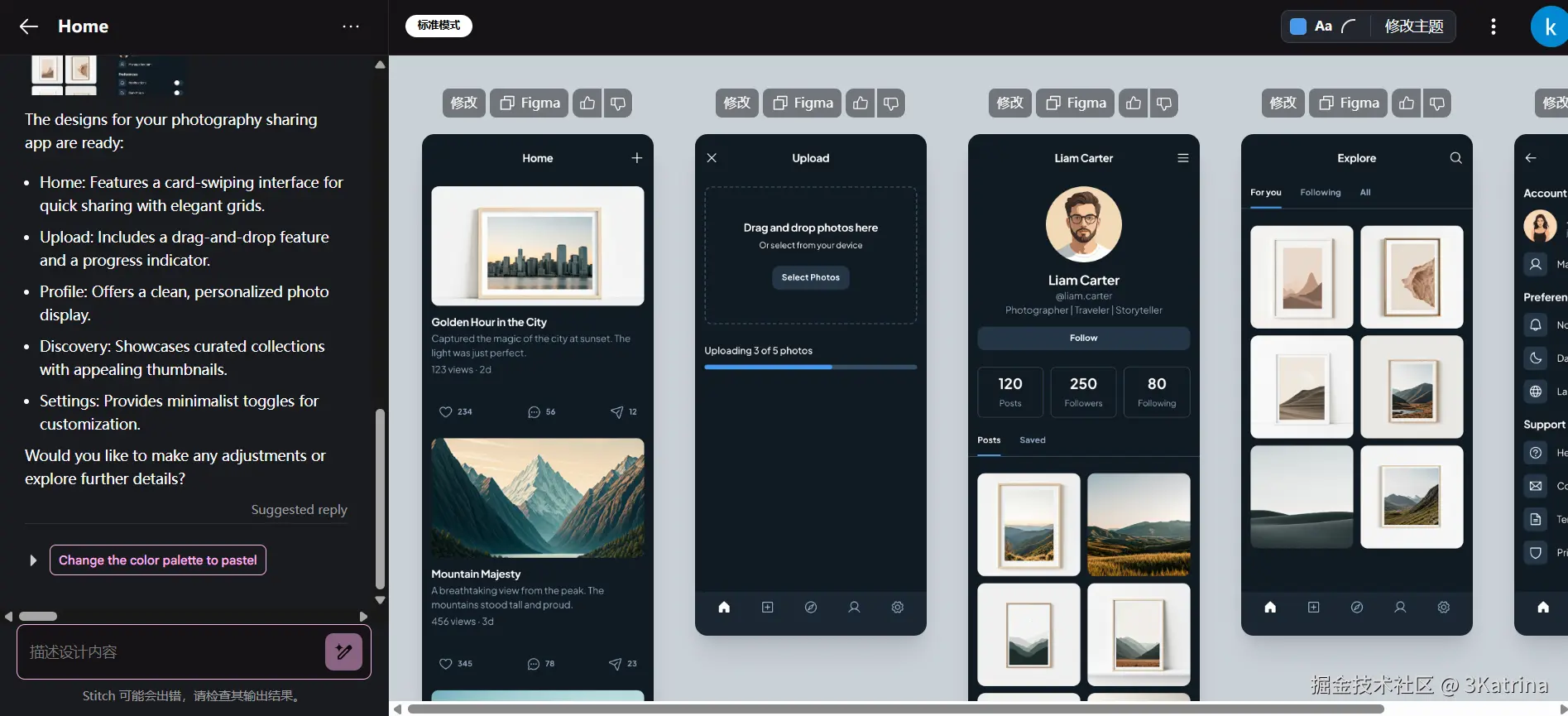Image resolution: width=1568 pixels, height=716 pixels.
Task: Thumbs up the Liam Carter profile design
Action: tap(1134, 103)
